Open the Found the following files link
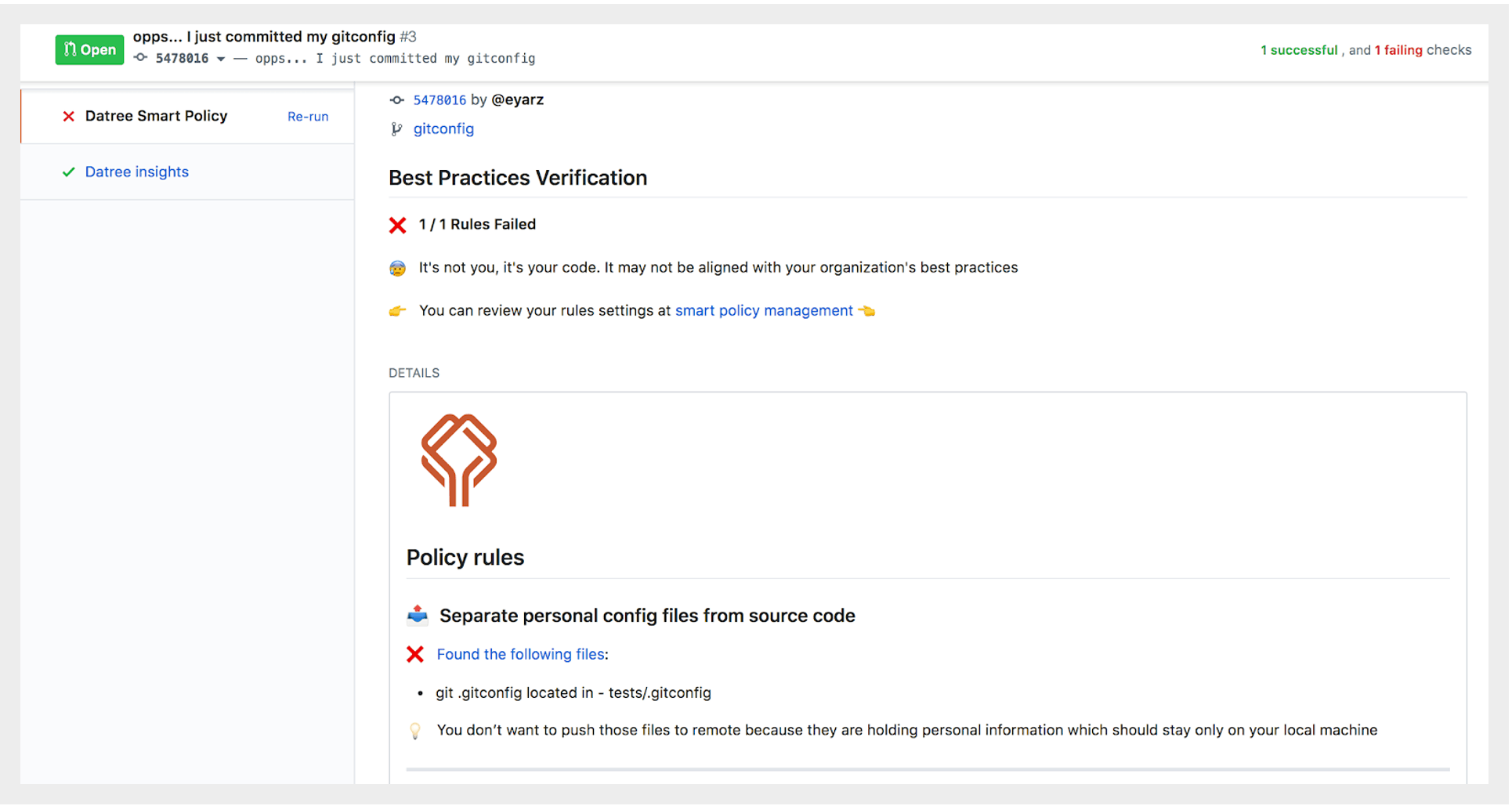 coord(520,654)
